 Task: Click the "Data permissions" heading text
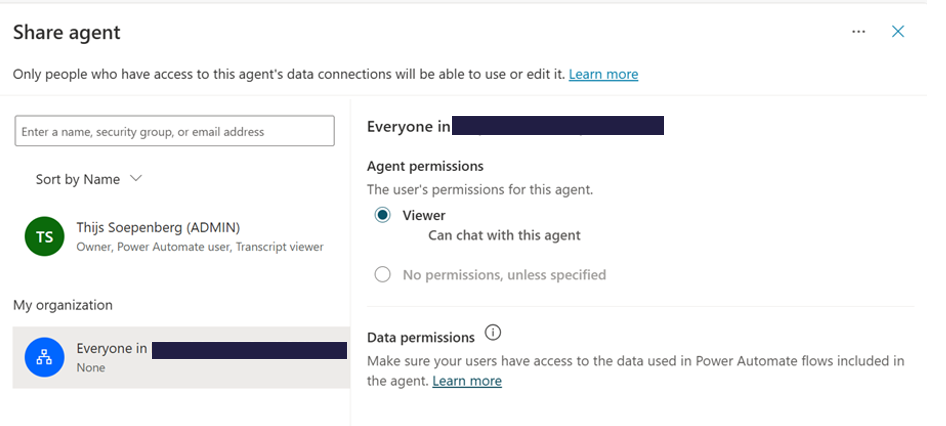point(420,338)
